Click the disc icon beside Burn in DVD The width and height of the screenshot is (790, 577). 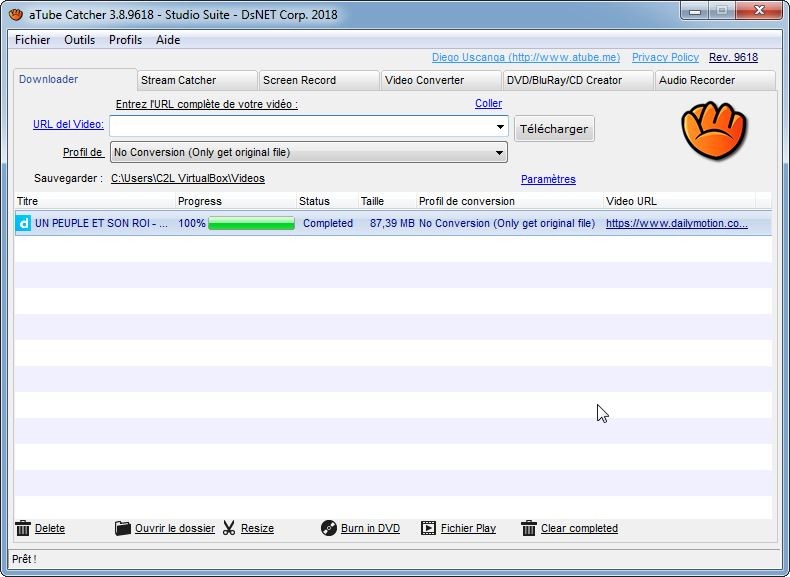(328, 528)
